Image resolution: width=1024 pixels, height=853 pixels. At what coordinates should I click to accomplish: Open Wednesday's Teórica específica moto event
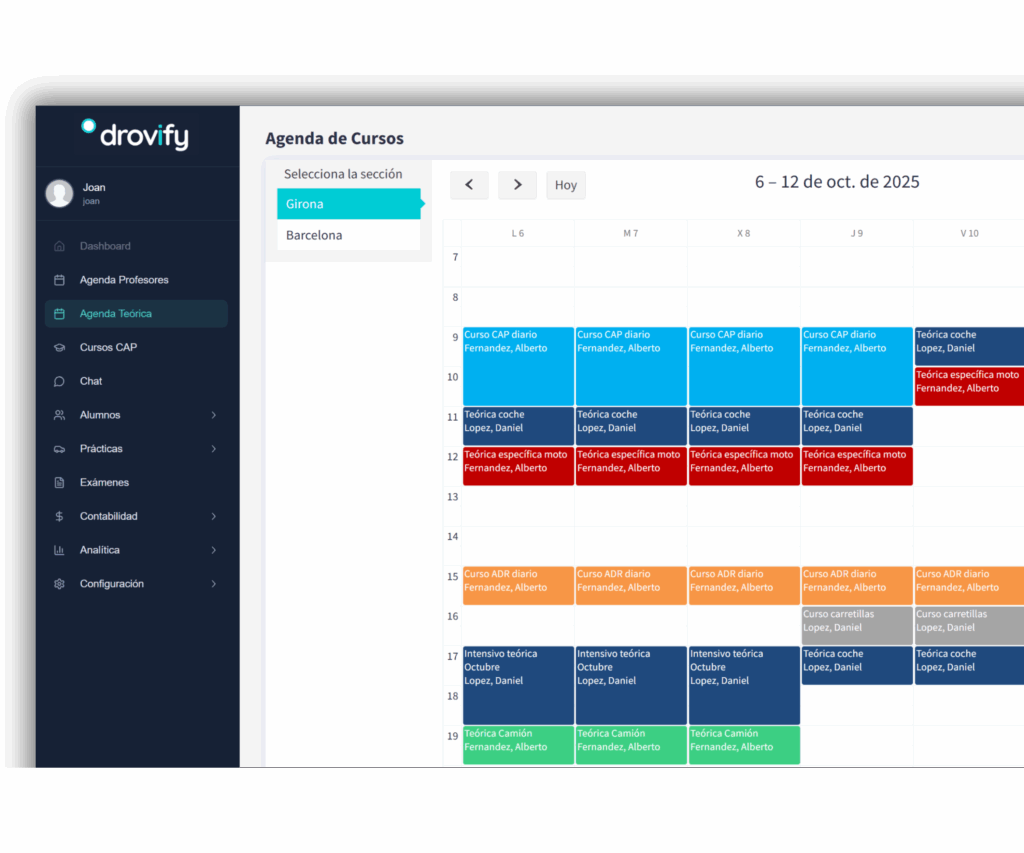coord(744,466)
